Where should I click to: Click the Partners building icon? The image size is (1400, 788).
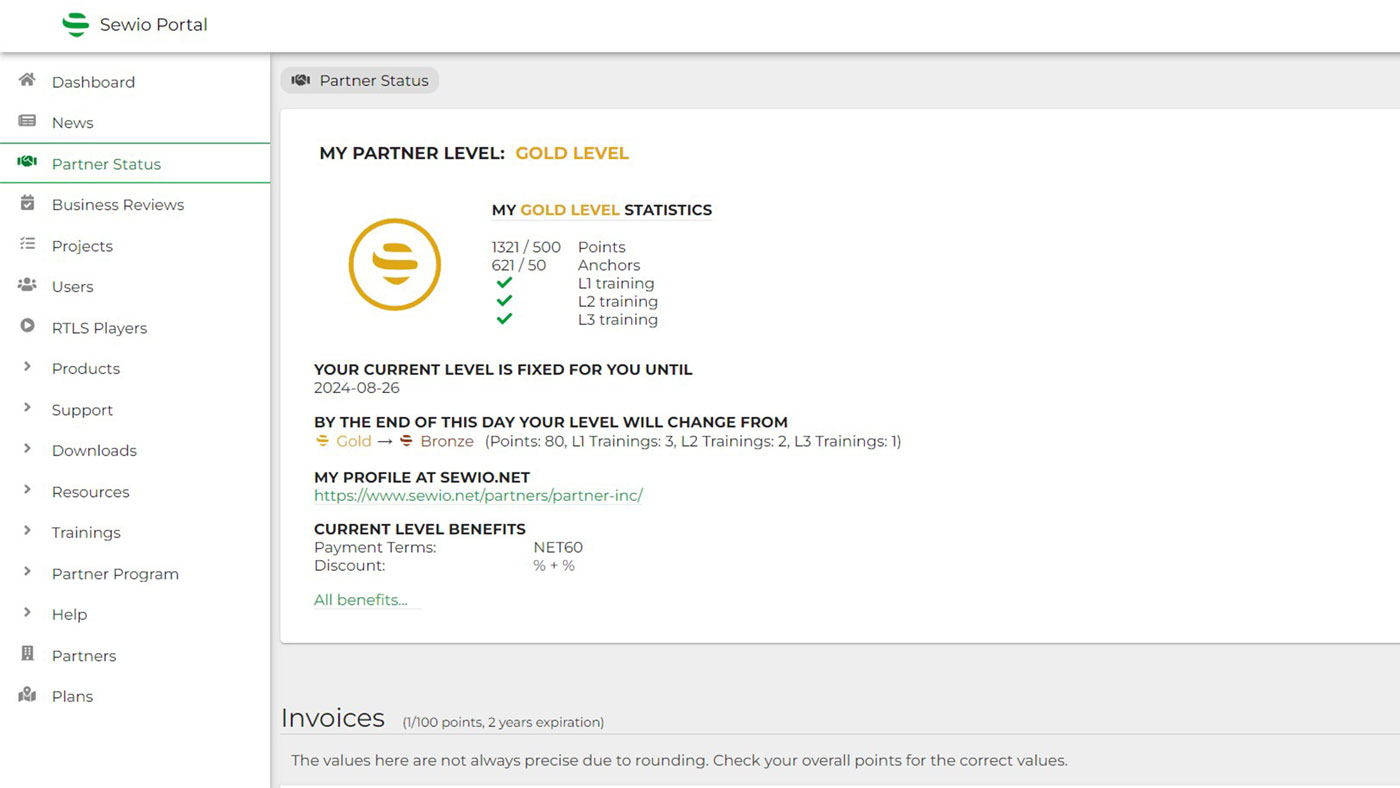[x=27, y=654]
